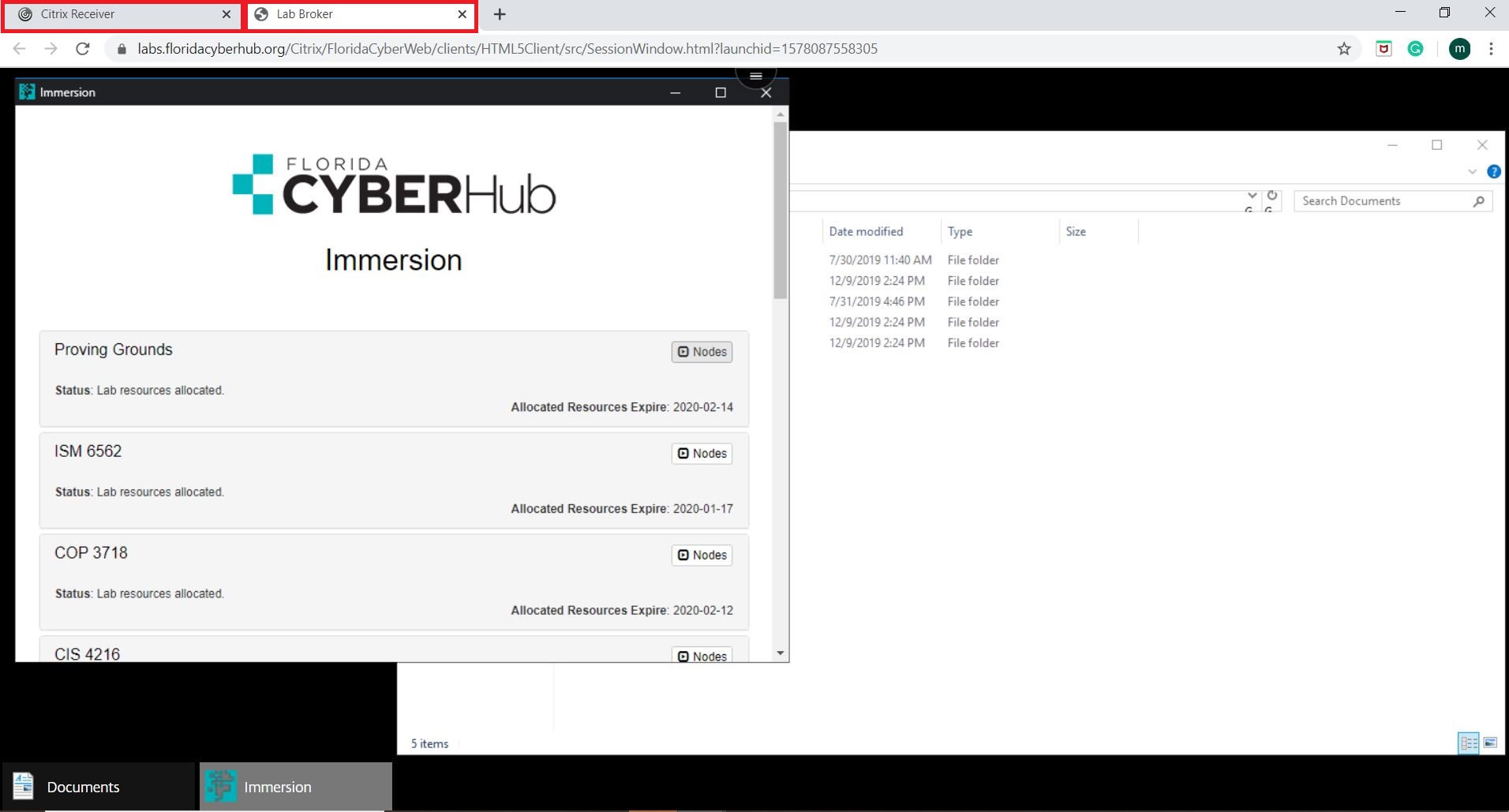Open a new browser tab
The height and width of the screenshot is (812, 1509).
pyautogui.click(x=500, y=14)
